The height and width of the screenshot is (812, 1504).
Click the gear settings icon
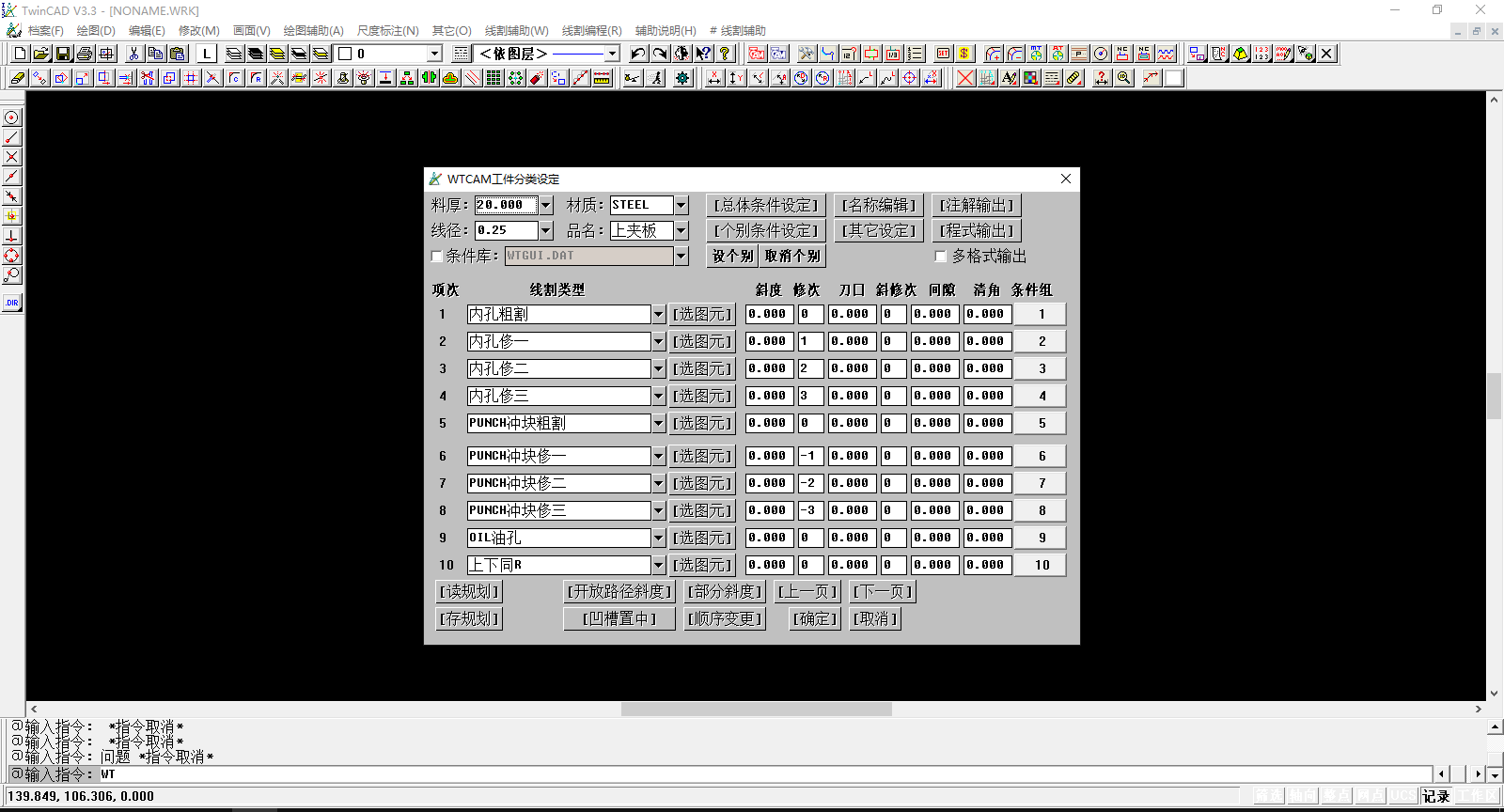(x=682, y=78)
